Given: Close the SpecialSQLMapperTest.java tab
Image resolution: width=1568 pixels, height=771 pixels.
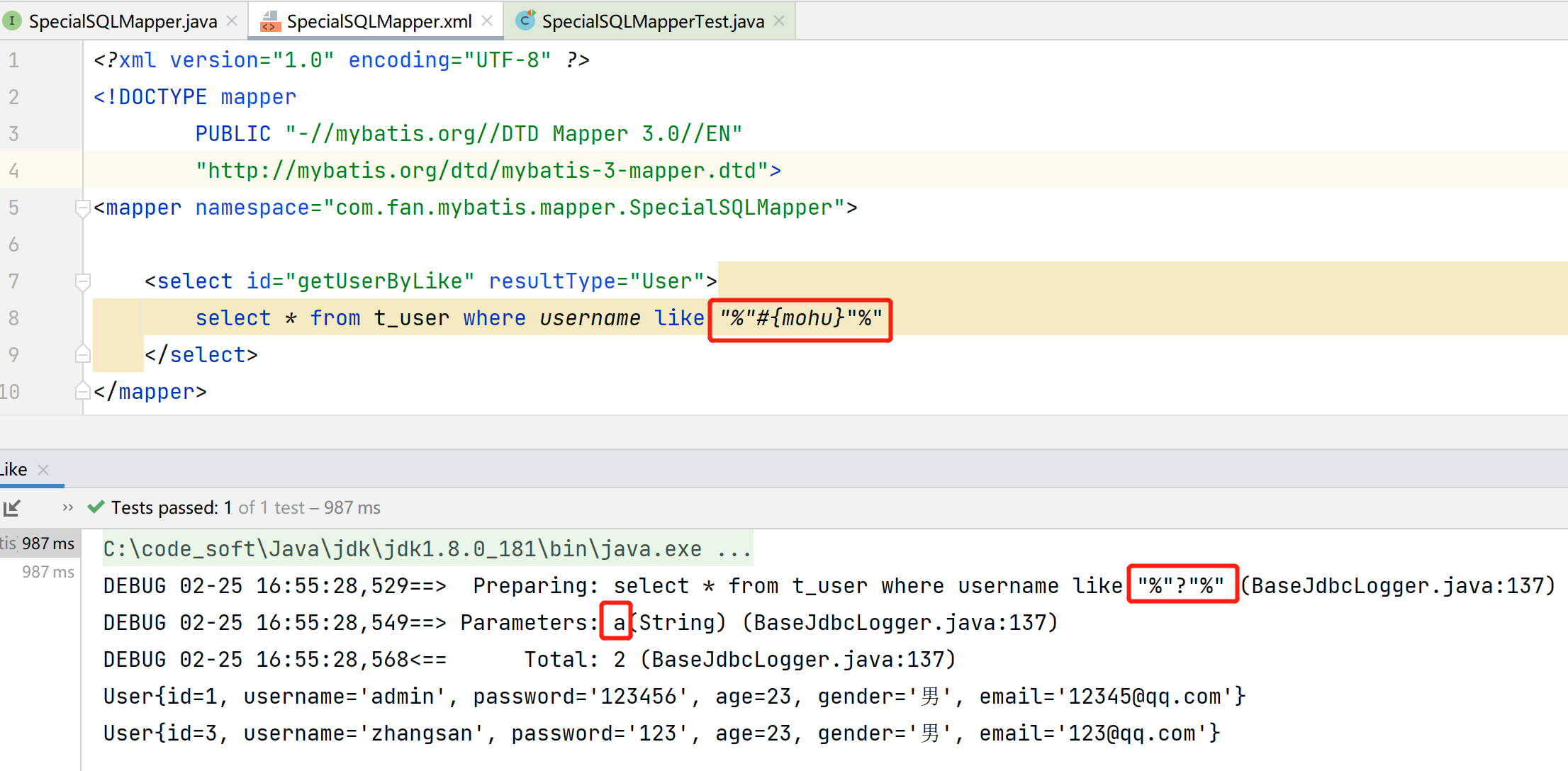Looking at the screenshot, I should tap(779, 21).
